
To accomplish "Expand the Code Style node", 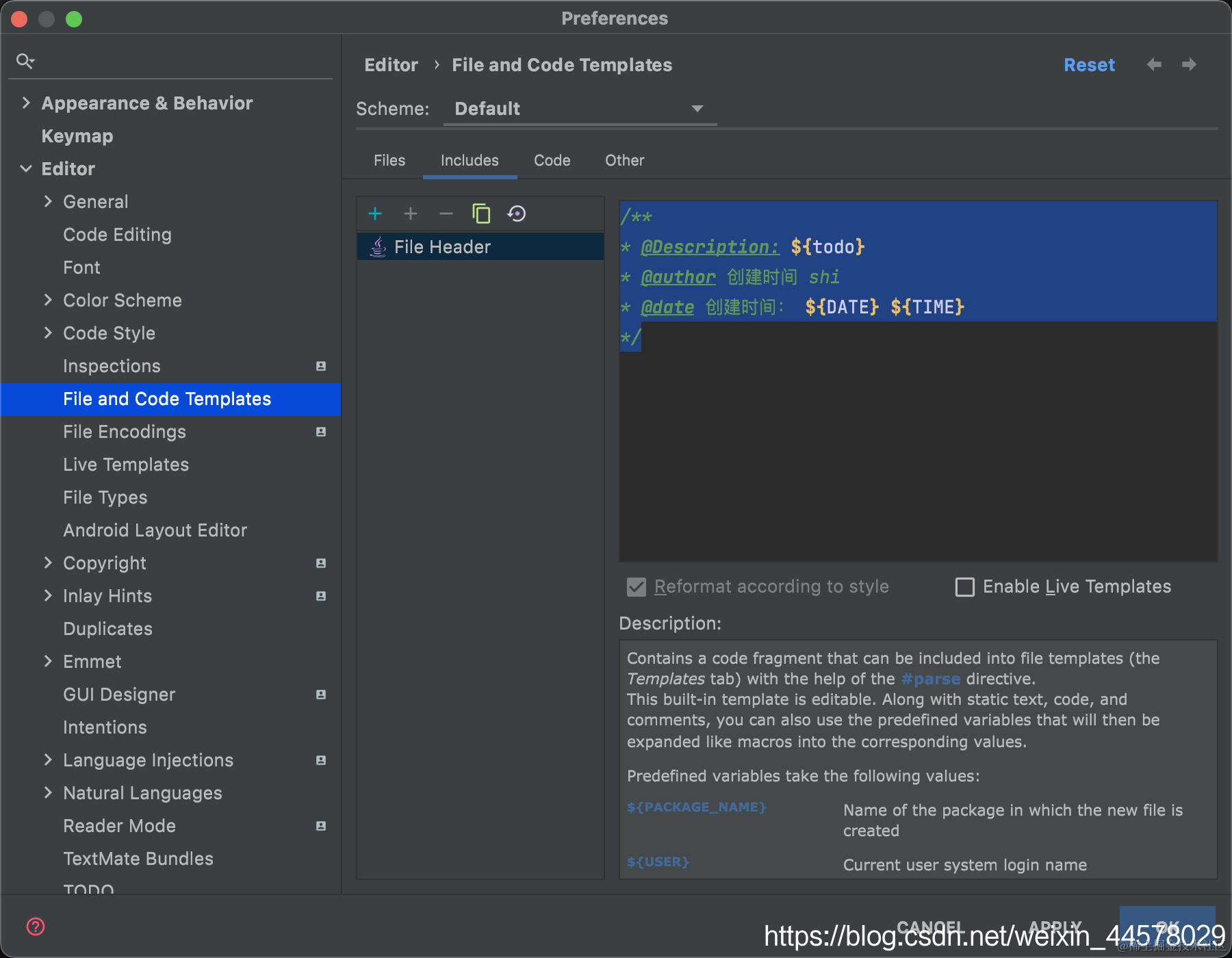I will (x=48, y=333).
